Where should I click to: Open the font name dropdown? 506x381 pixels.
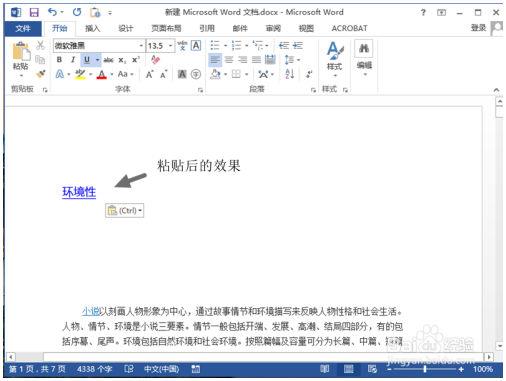[x=141, y=46]
